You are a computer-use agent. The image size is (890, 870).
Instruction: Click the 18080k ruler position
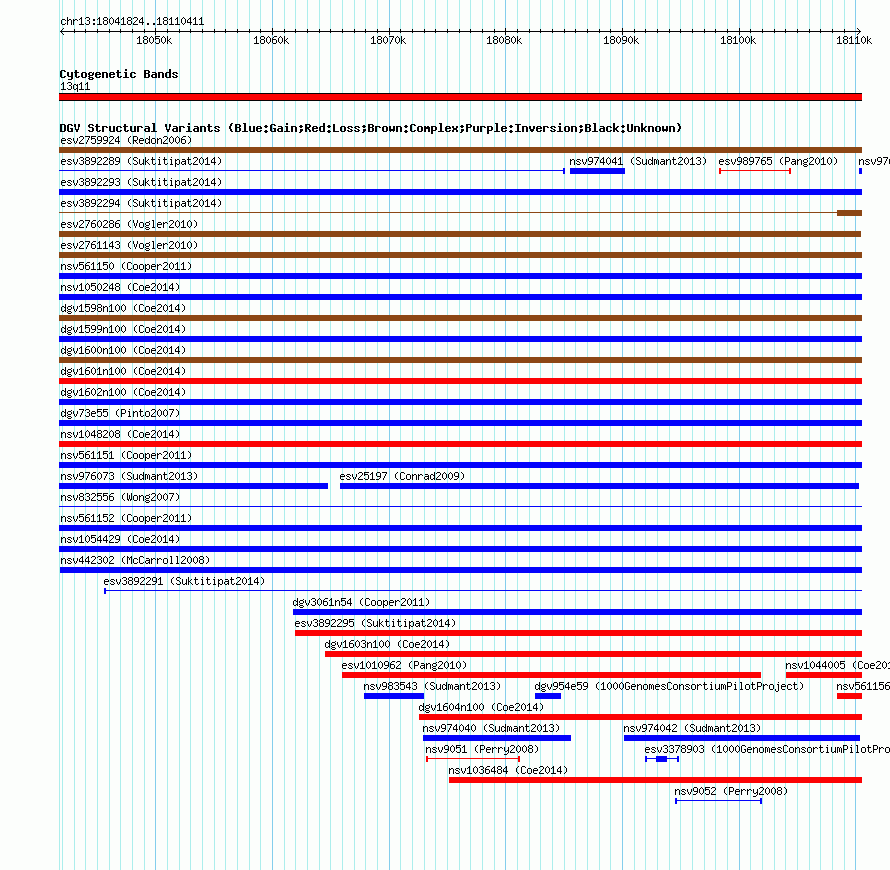coord(504,40)
